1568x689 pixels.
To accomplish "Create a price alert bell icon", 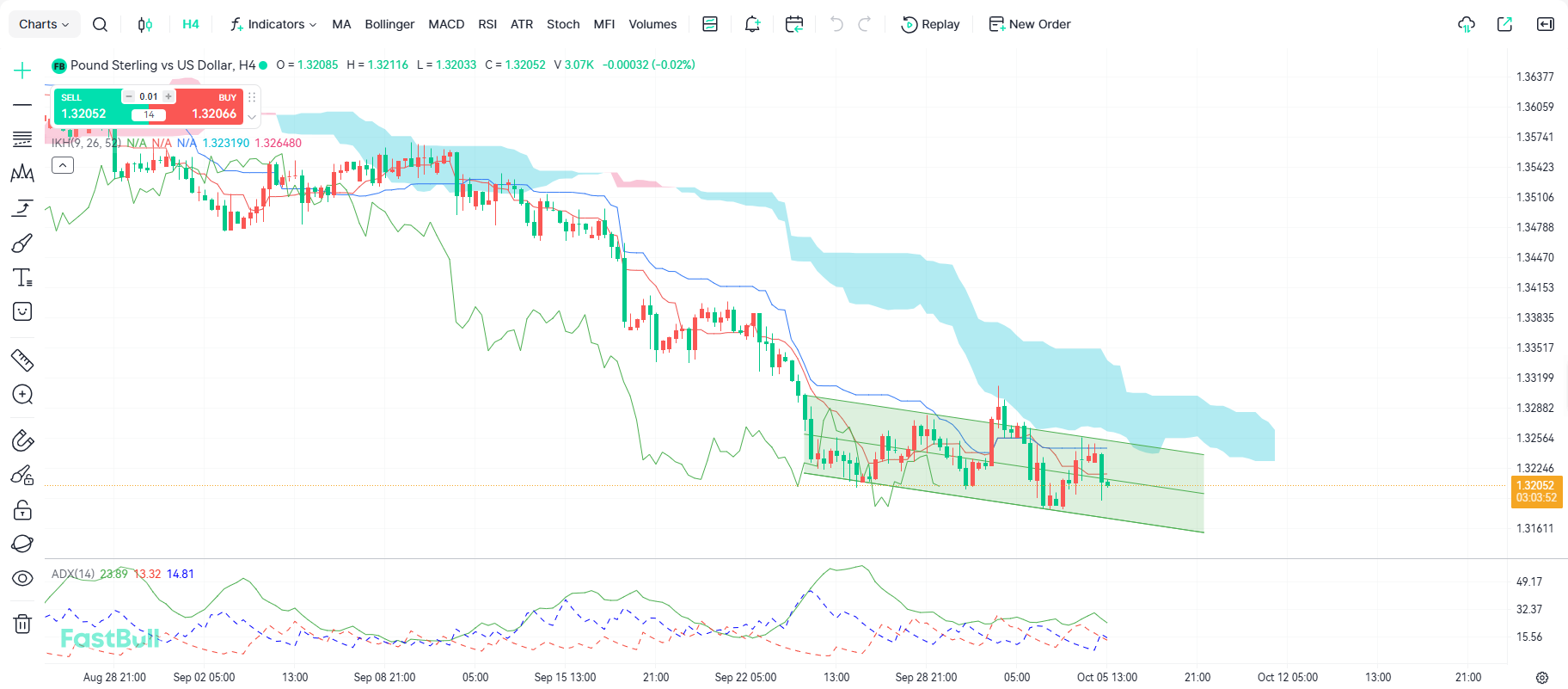I will 752,24.
